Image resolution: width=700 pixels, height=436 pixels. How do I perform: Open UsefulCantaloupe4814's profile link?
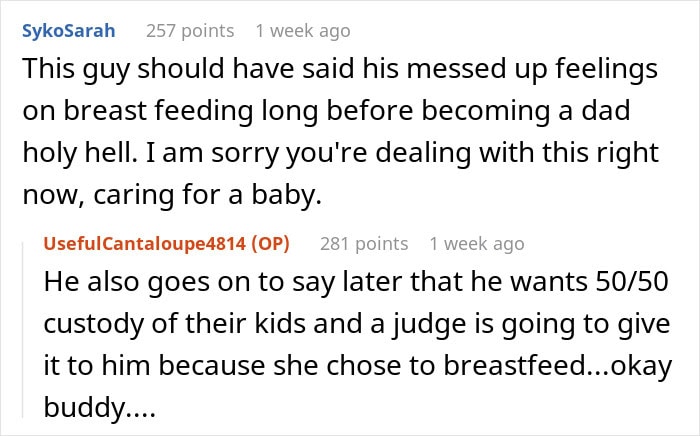(x=145, y=244)
